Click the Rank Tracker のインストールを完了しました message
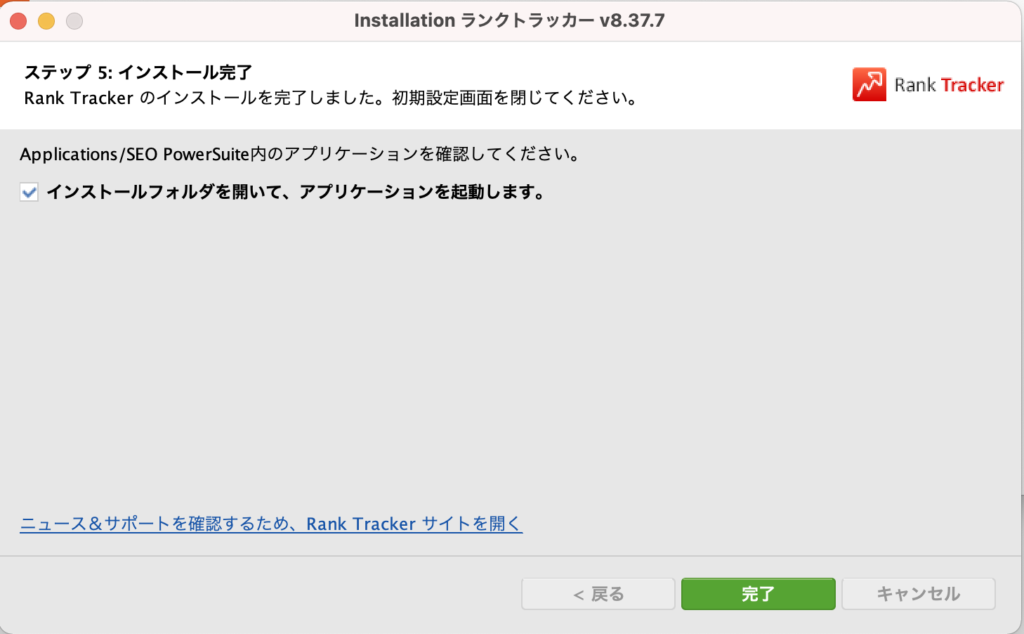 (330, 98)
